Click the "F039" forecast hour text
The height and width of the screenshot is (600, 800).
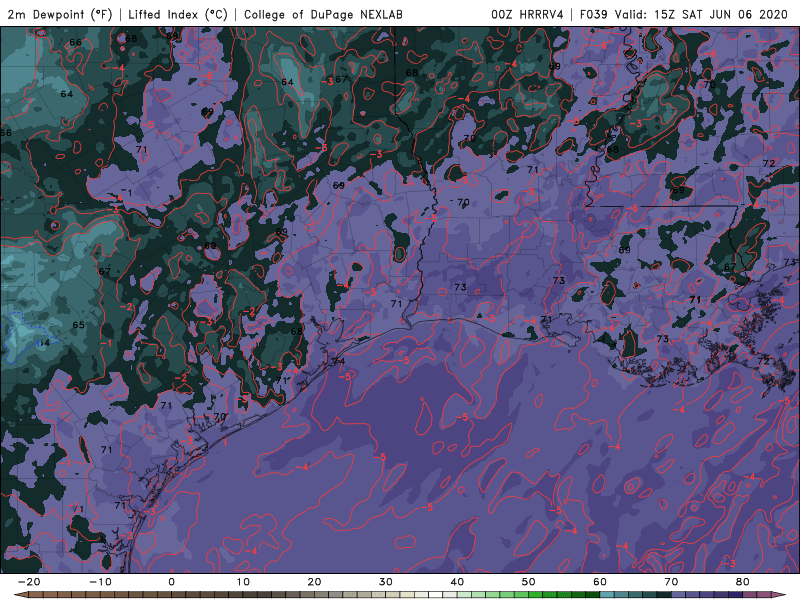(593, 14)
